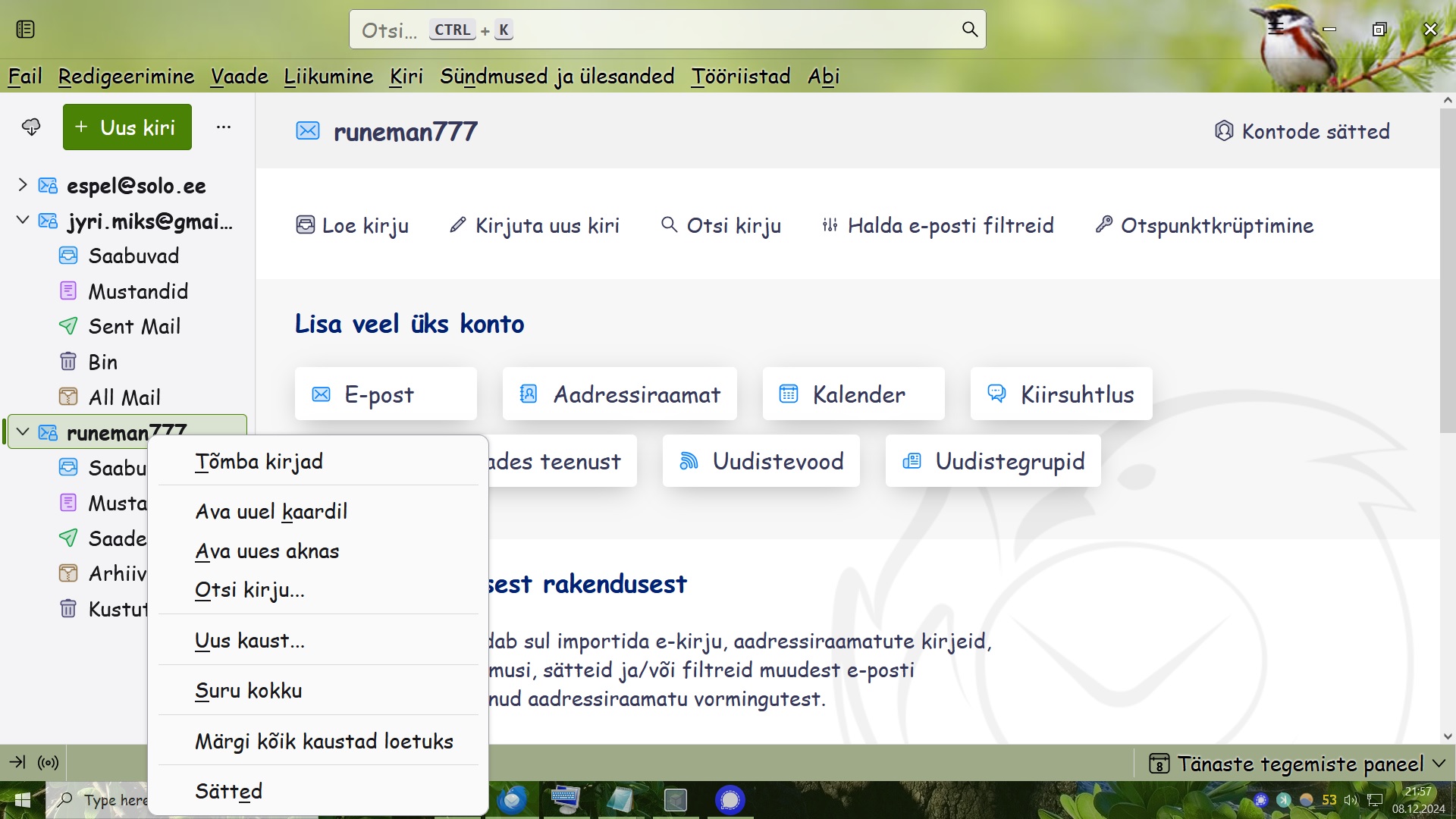Select Otsi kirju... in context menu
Screen dimensions: 1456x819
[318, 590]
